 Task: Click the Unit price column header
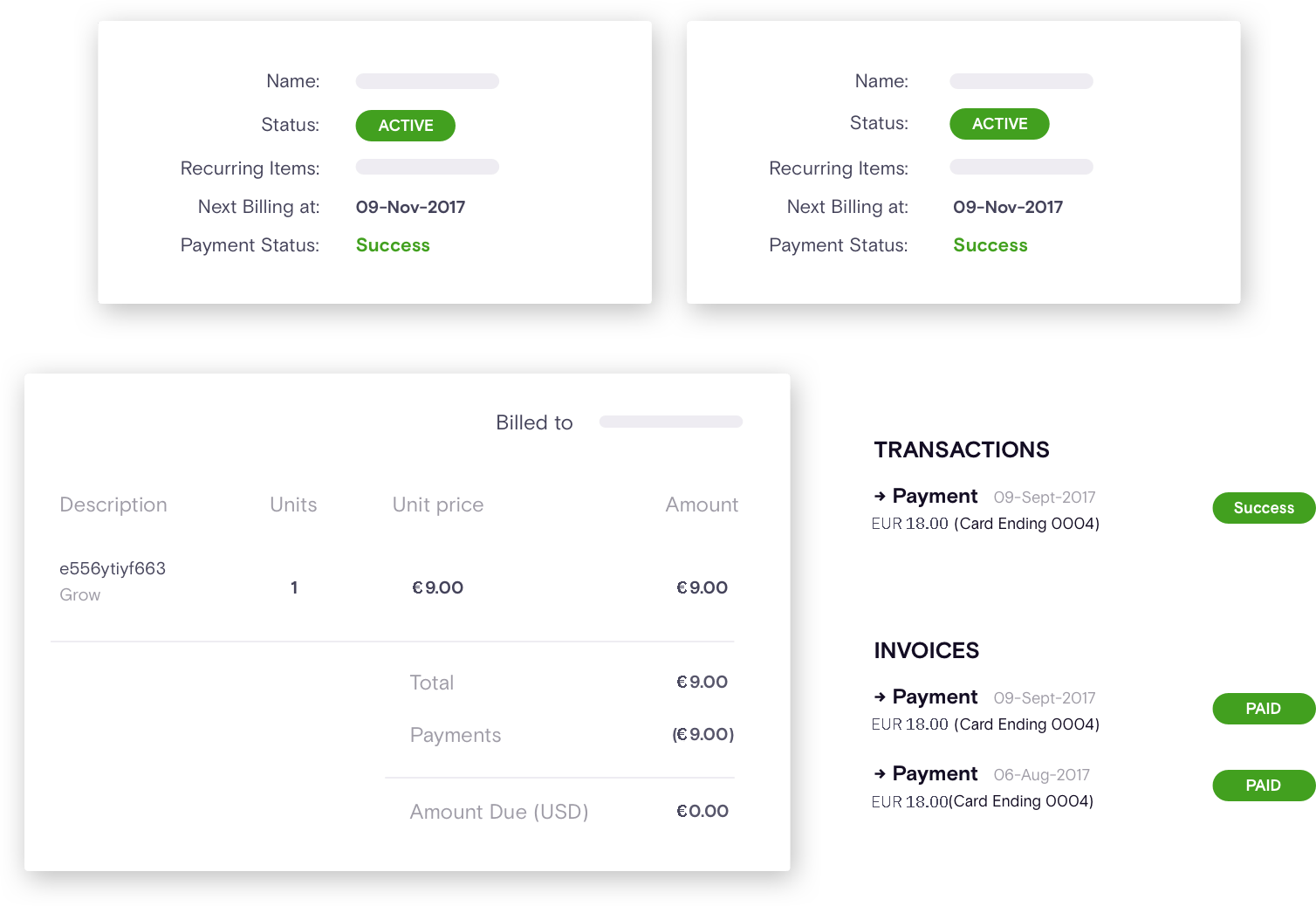tap(438, 504)
